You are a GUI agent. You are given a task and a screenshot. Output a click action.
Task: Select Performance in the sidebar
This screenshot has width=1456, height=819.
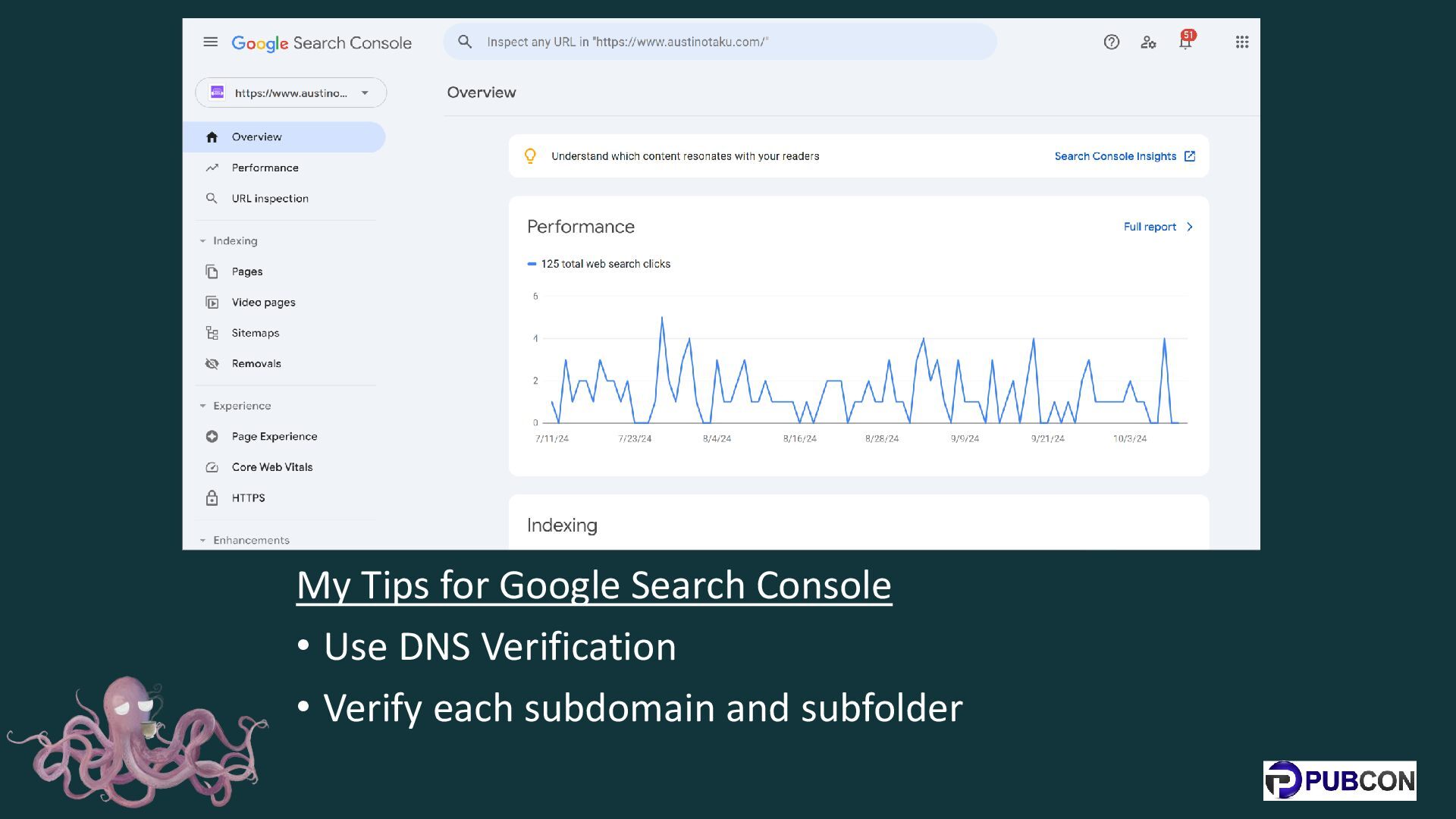[265, 168]
